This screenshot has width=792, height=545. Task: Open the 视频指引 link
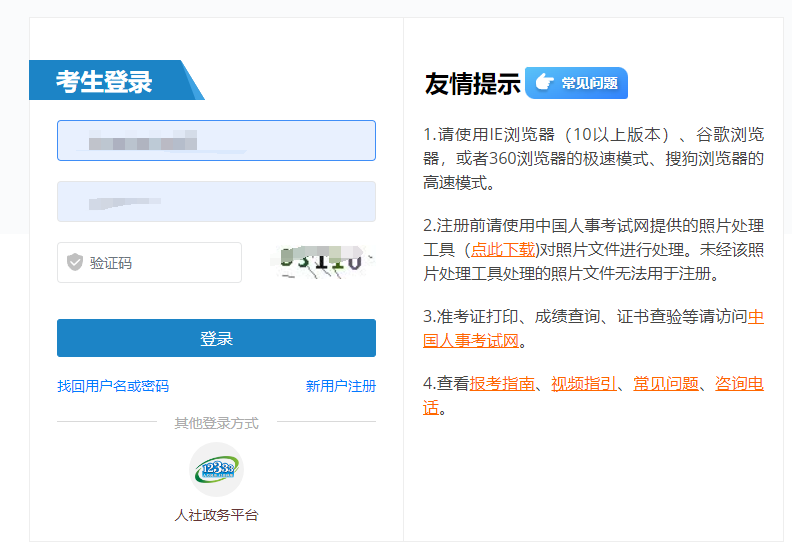pyautogui.click(x=584, y=384)
